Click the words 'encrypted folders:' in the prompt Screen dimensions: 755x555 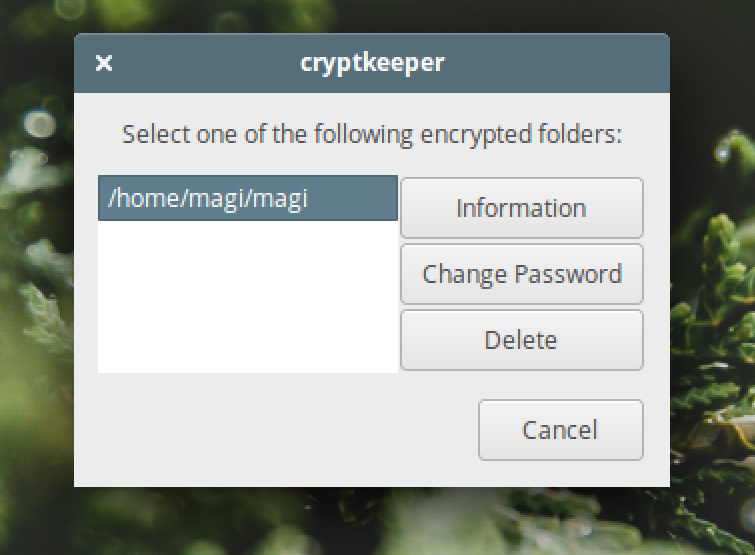tap(521, 134)
